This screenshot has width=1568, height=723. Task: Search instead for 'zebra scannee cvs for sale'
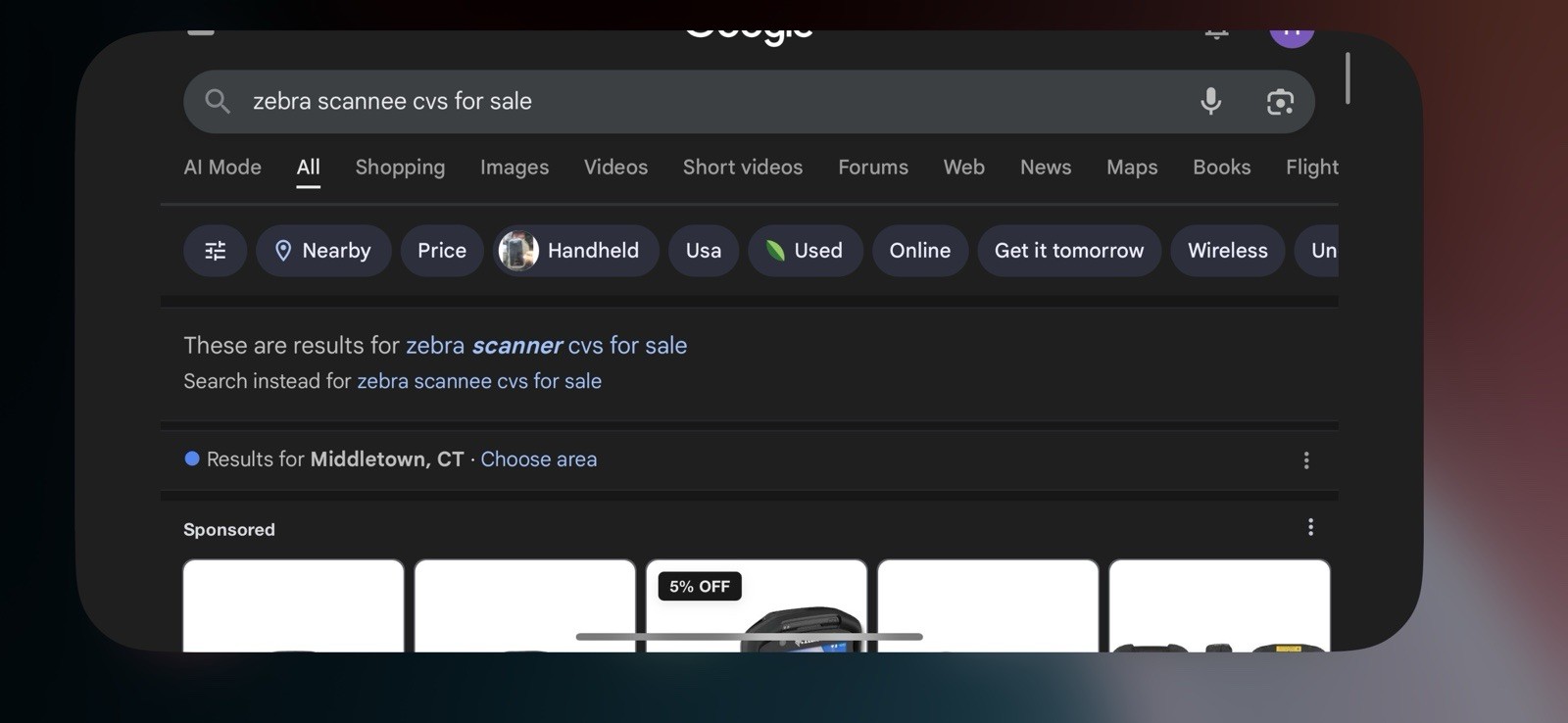[479, 381]
